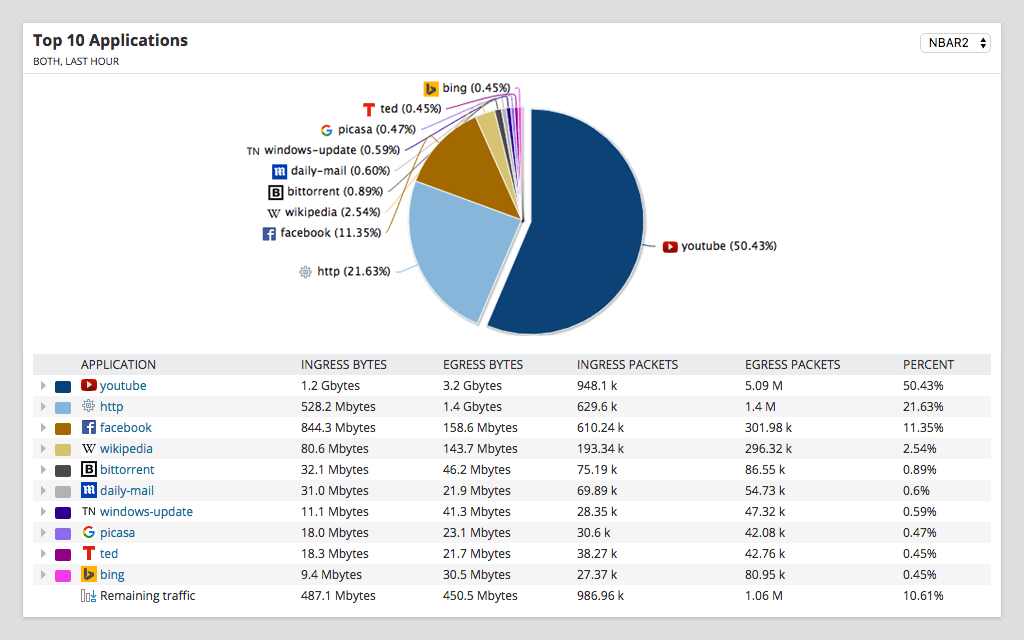Select the bittorrent B icon
1024x640 pixels.
[x=89, y=469]
